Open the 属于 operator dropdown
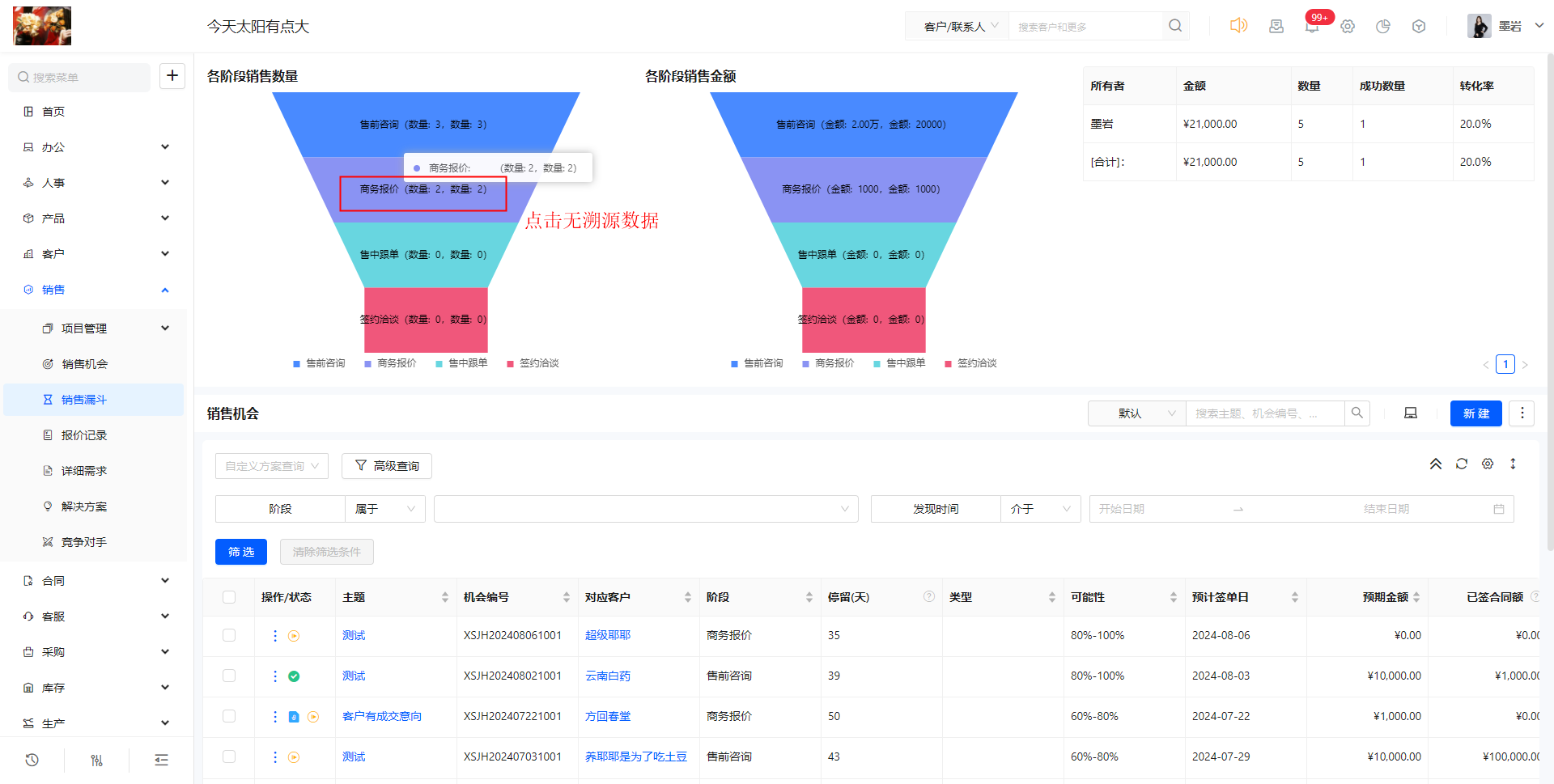 (x=385, y=509)
